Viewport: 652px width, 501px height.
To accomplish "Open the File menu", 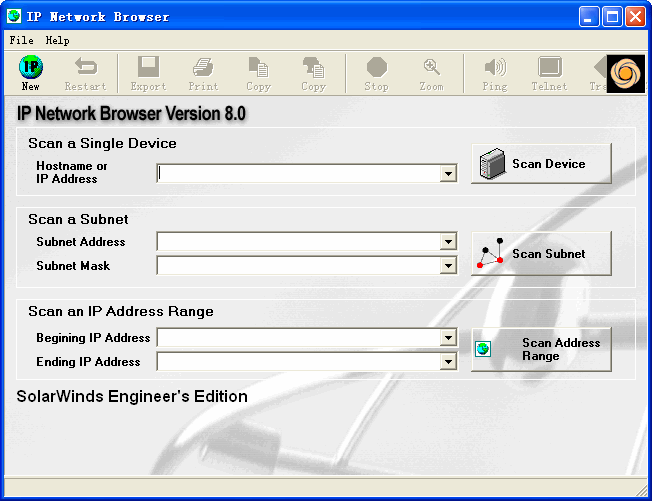I will coord(21,40).
